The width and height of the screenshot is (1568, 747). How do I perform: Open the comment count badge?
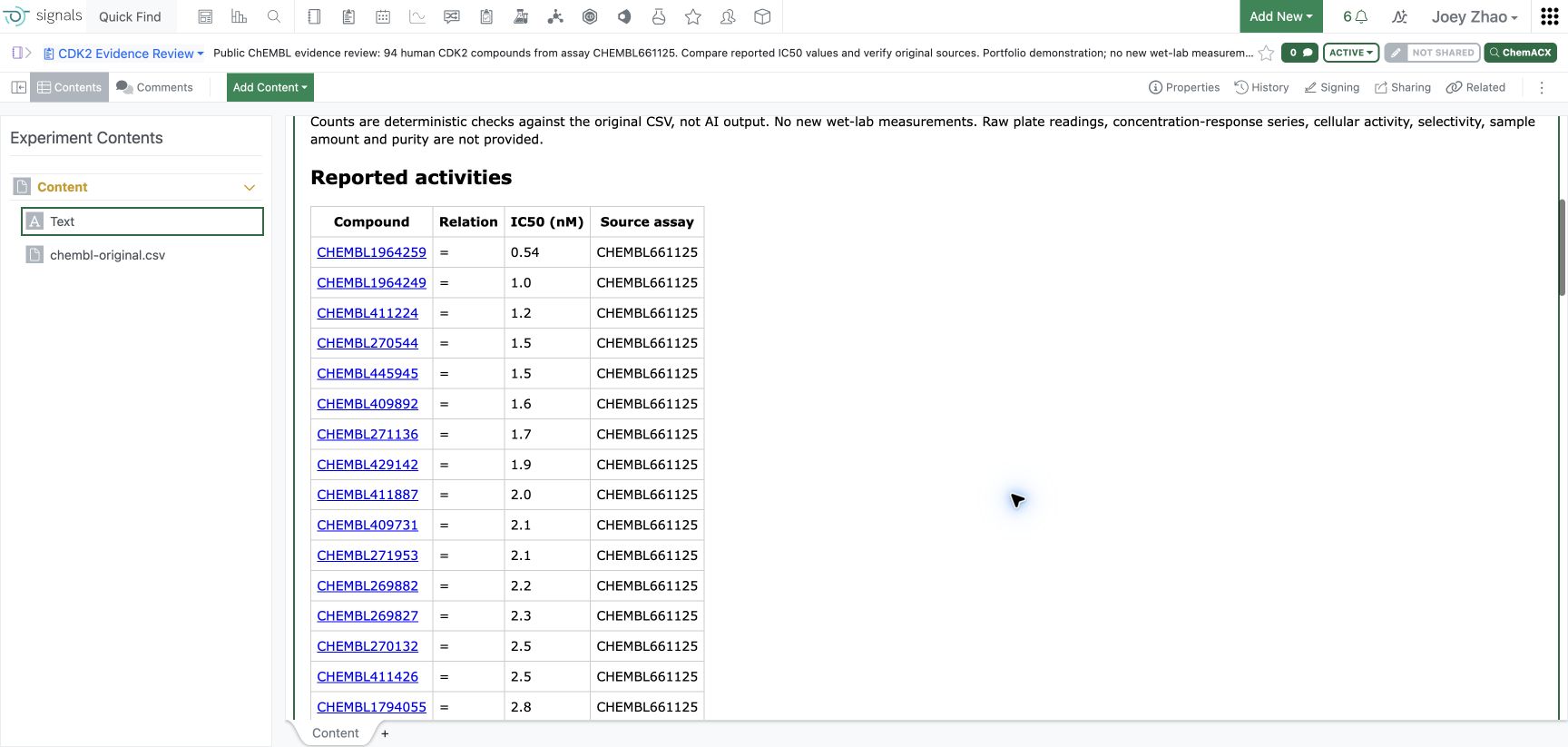point(1299,53)
